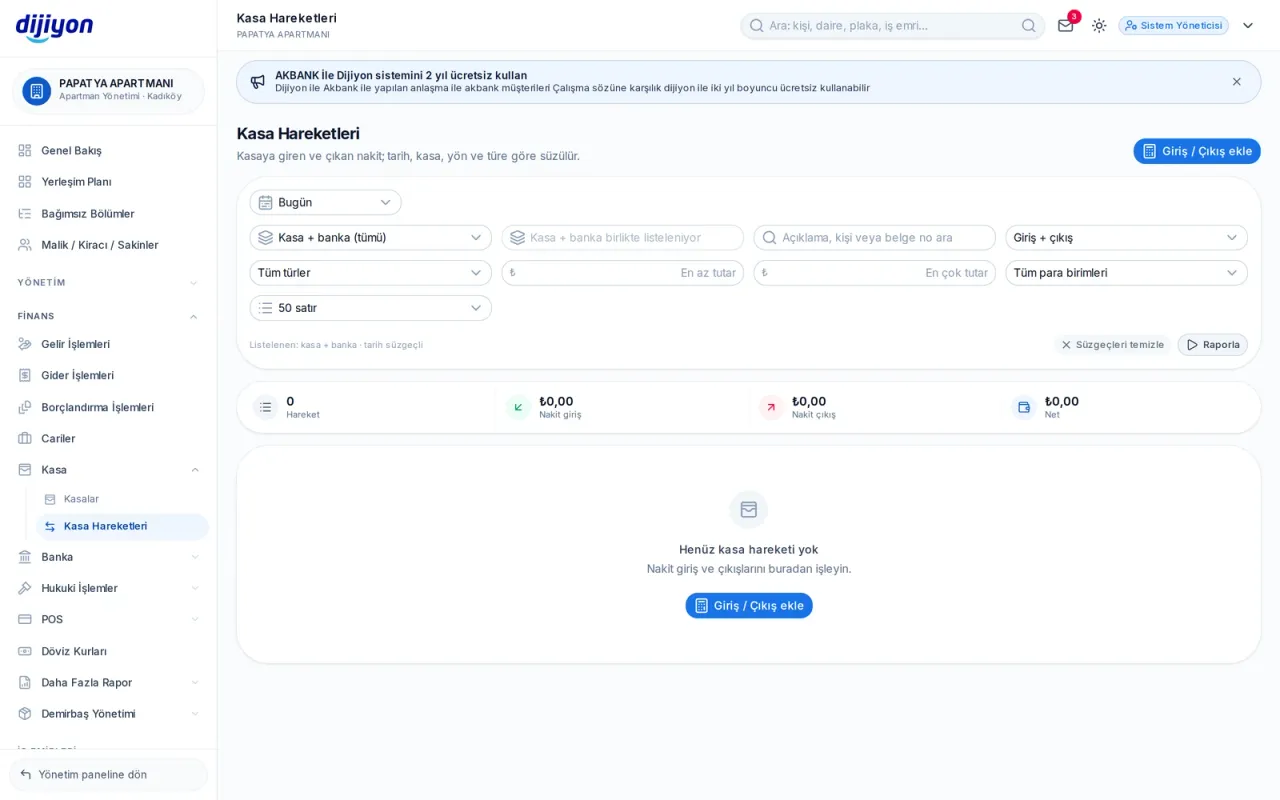Click the megaphone announcement icon
This screenshot has width=1280, height=800.
pos(258,81)
